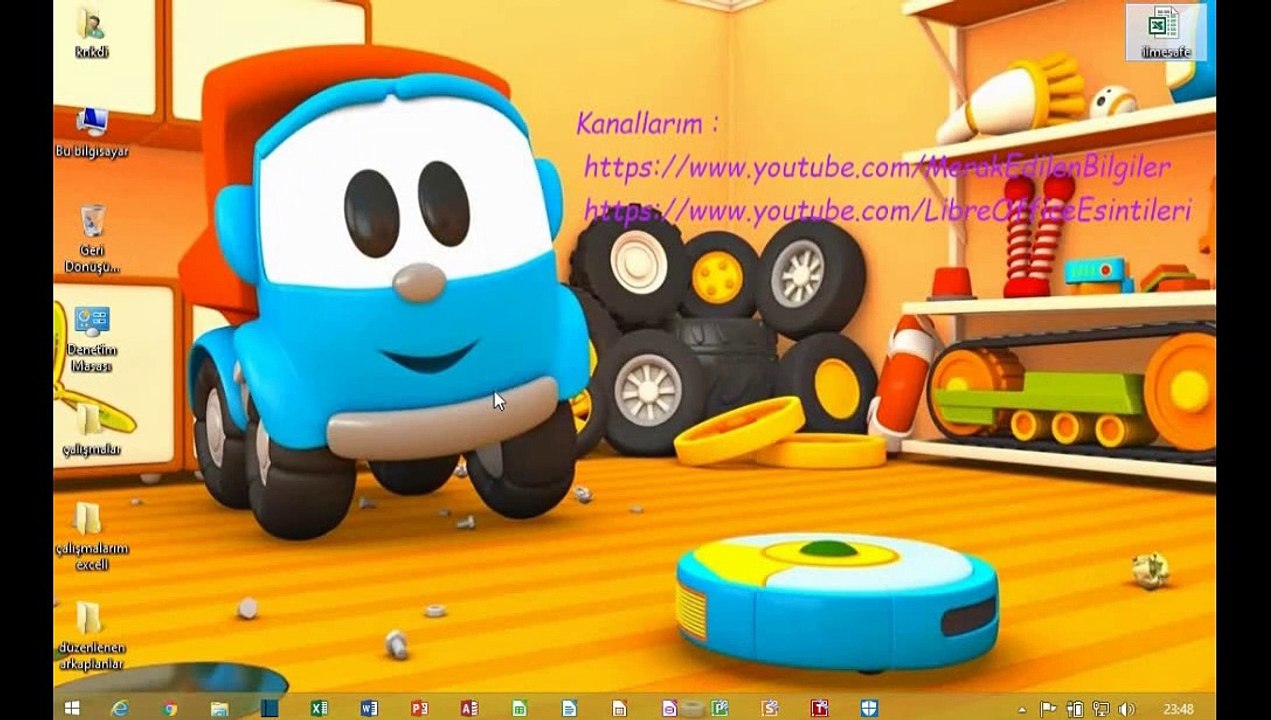Image resolution: width=1271 pixels, height=720 pixels.
Task: Open the Action Center flag tray icon
Action: click(x=1047, y=708)
